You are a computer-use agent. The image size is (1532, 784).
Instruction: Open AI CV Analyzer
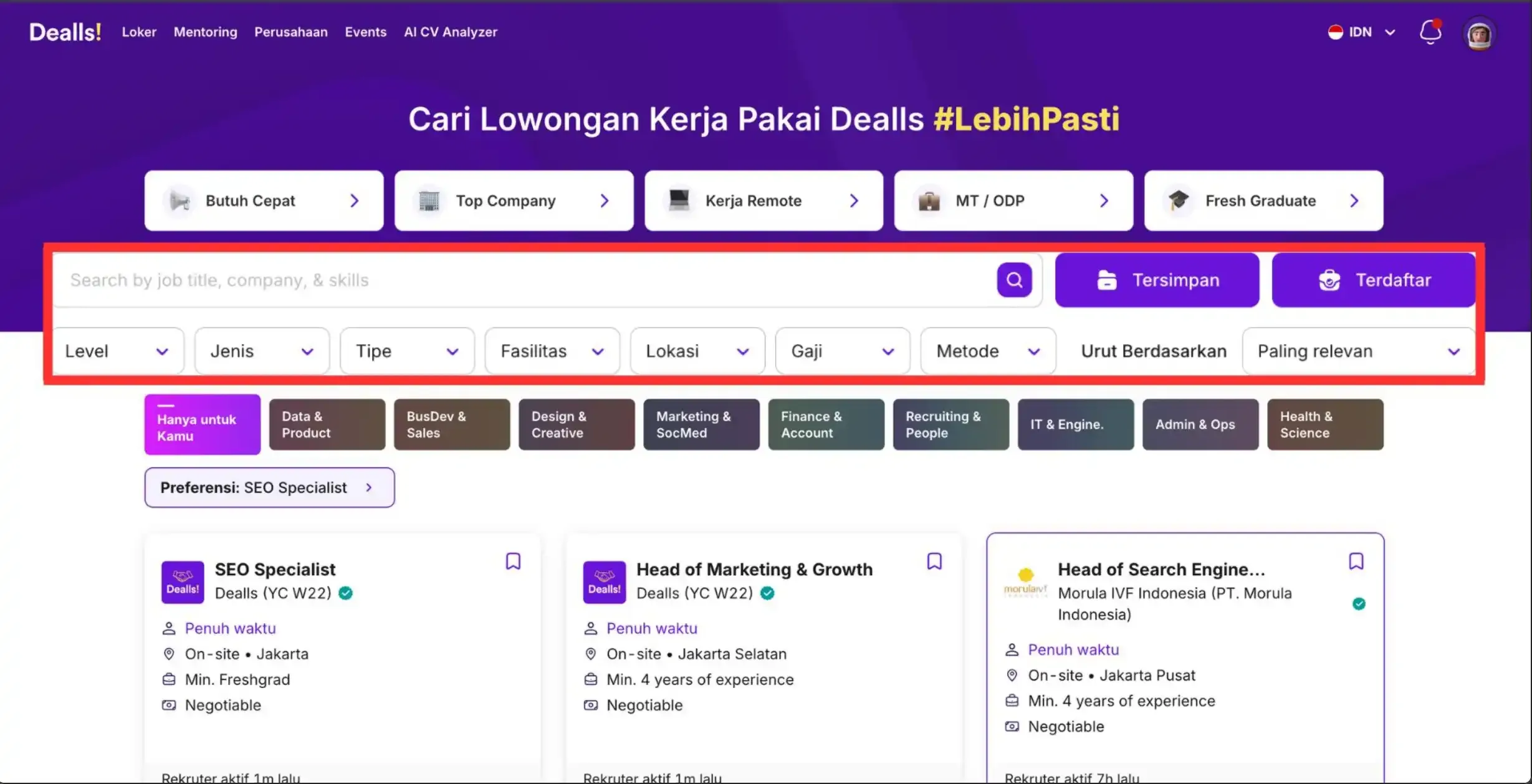[x=450, y=32]
